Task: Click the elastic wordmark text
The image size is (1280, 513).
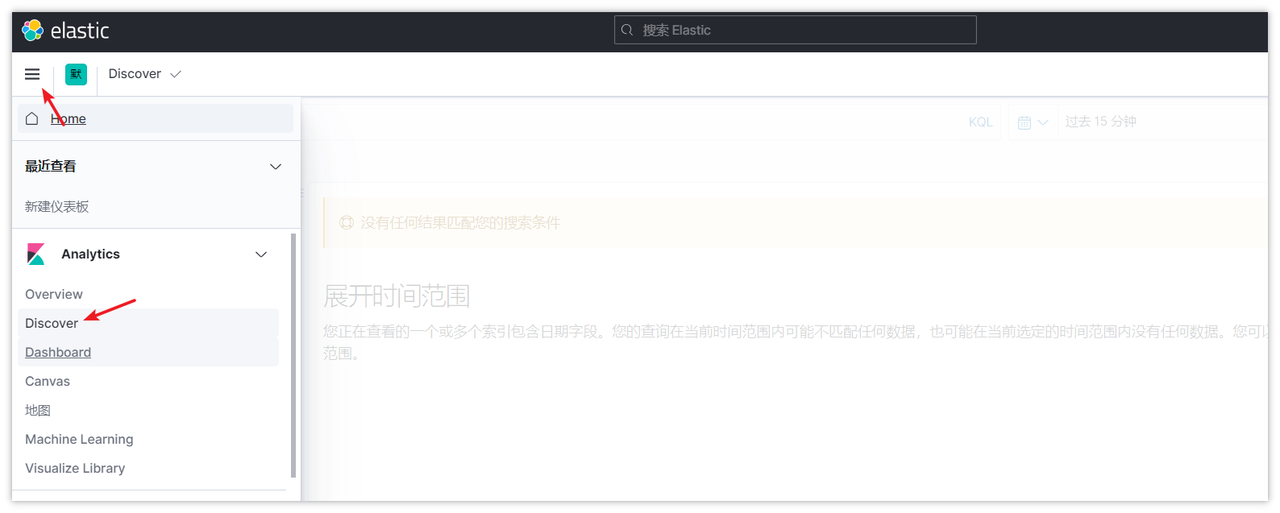Action: coord(80,30)
